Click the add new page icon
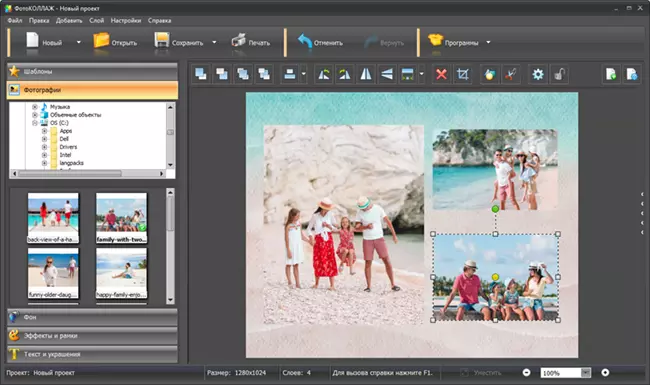Viewport: 650px width, 385px height. pos(611,74)
